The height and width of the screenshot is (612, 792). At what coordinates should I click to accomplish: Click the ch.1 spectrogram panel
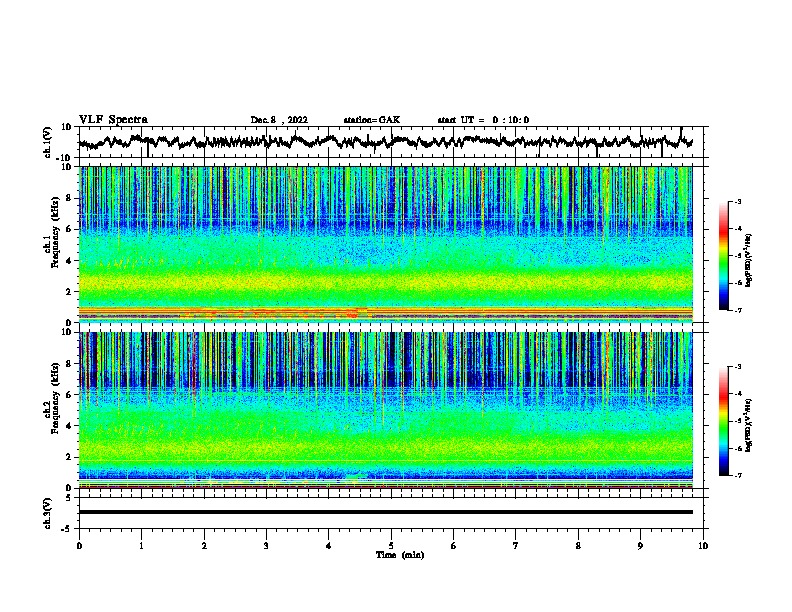point(385,244)
